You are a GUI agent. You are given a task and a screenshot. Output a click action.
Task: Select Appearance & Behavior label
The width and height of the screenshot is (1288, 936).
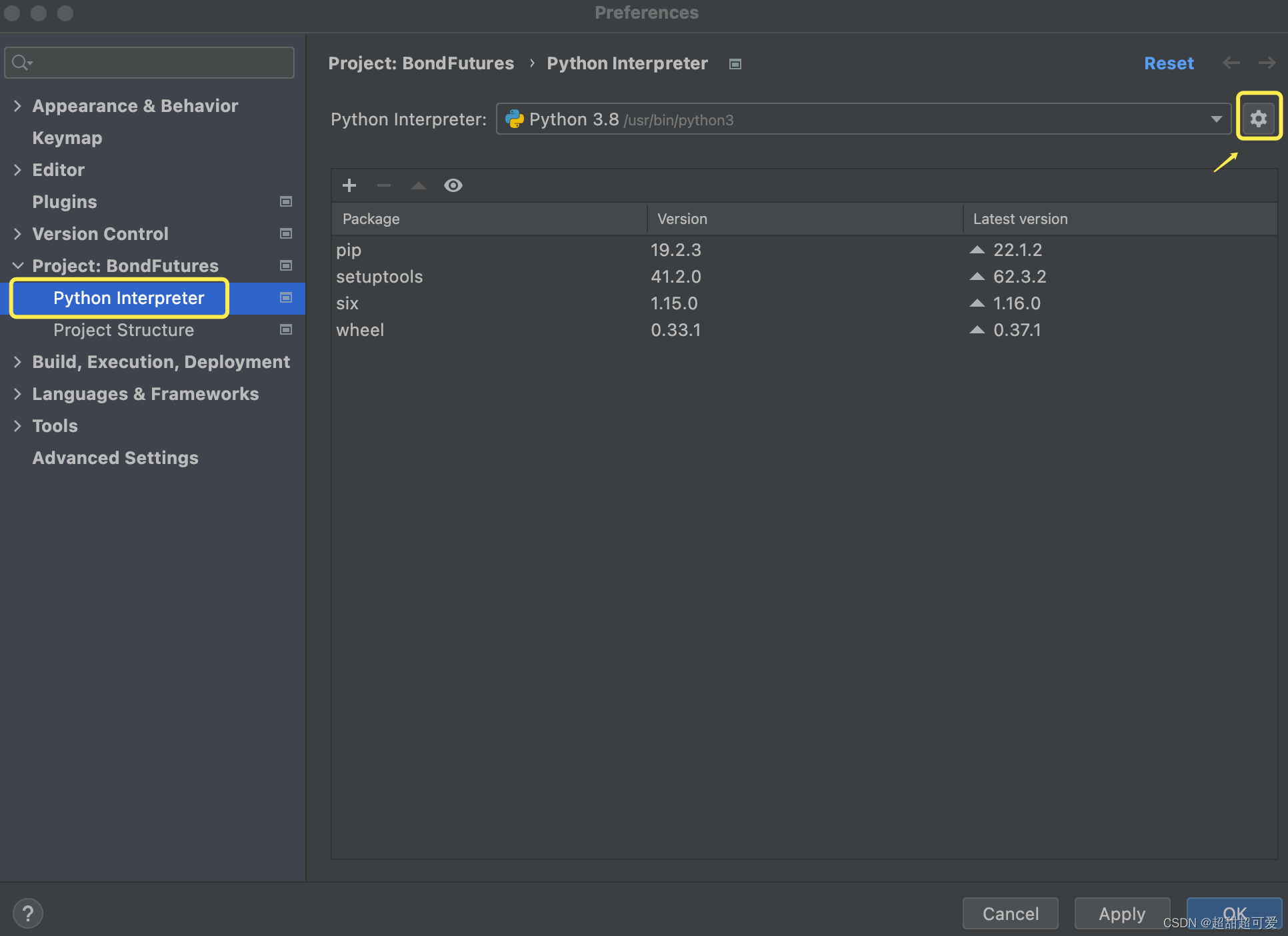click(135, 106)
